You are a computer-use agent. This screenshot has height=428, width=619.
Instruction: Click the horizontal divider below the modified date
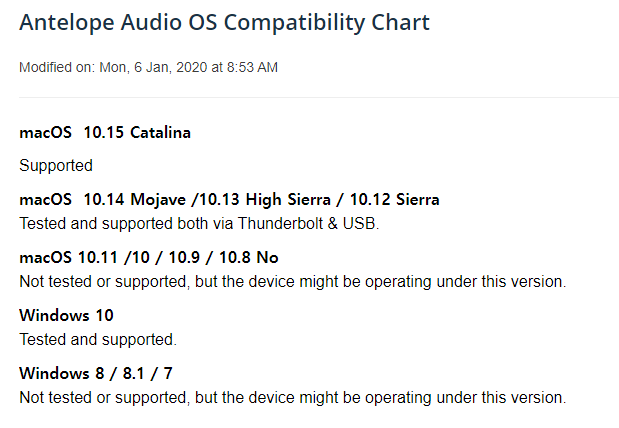319,97
